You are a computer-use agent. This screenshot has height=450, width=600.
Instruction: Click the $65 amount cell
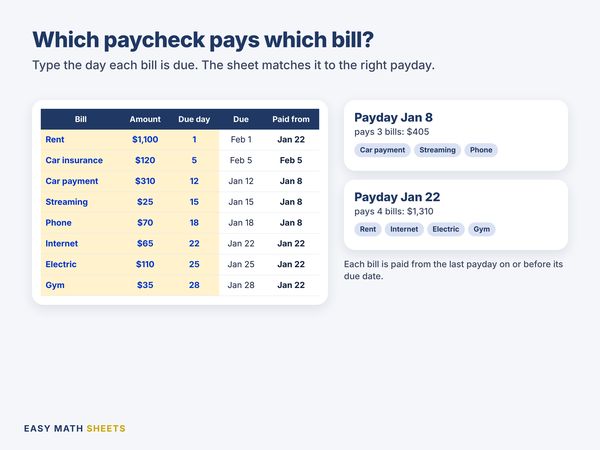click(145, 243)
